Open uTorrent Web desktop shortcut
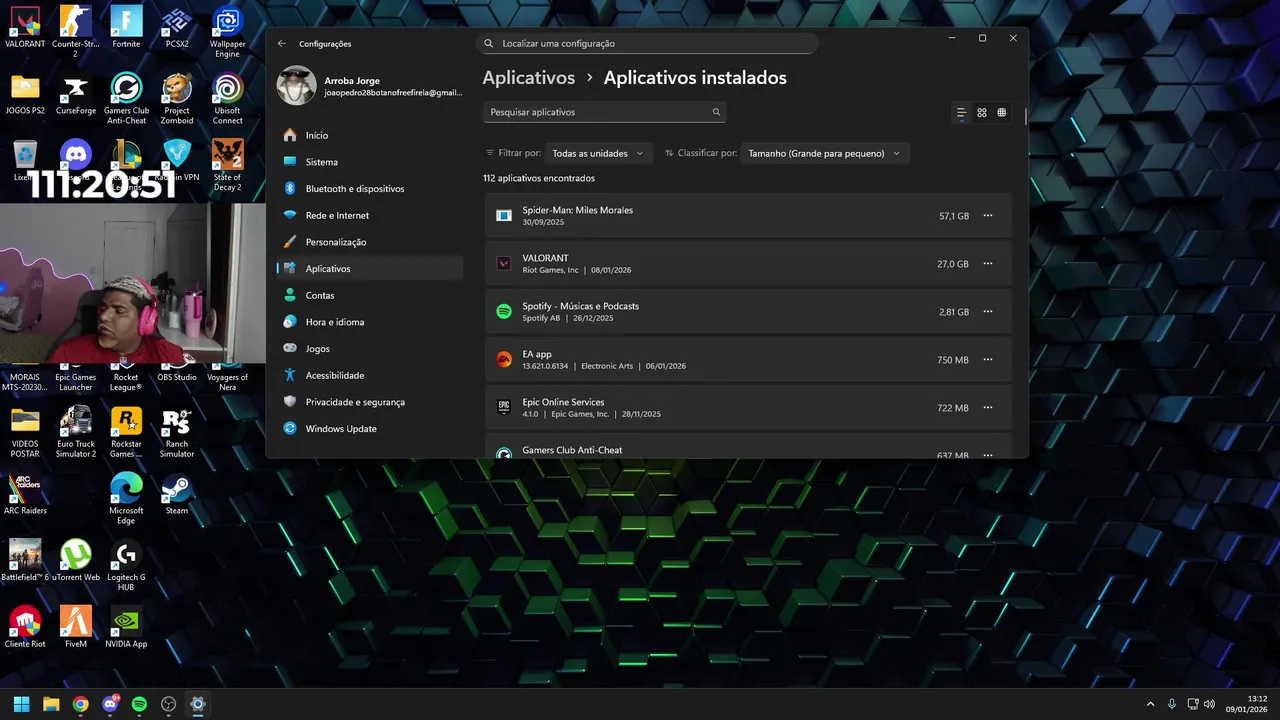The height and width of the screenshot is (720, 1280). tap(75, 561)
